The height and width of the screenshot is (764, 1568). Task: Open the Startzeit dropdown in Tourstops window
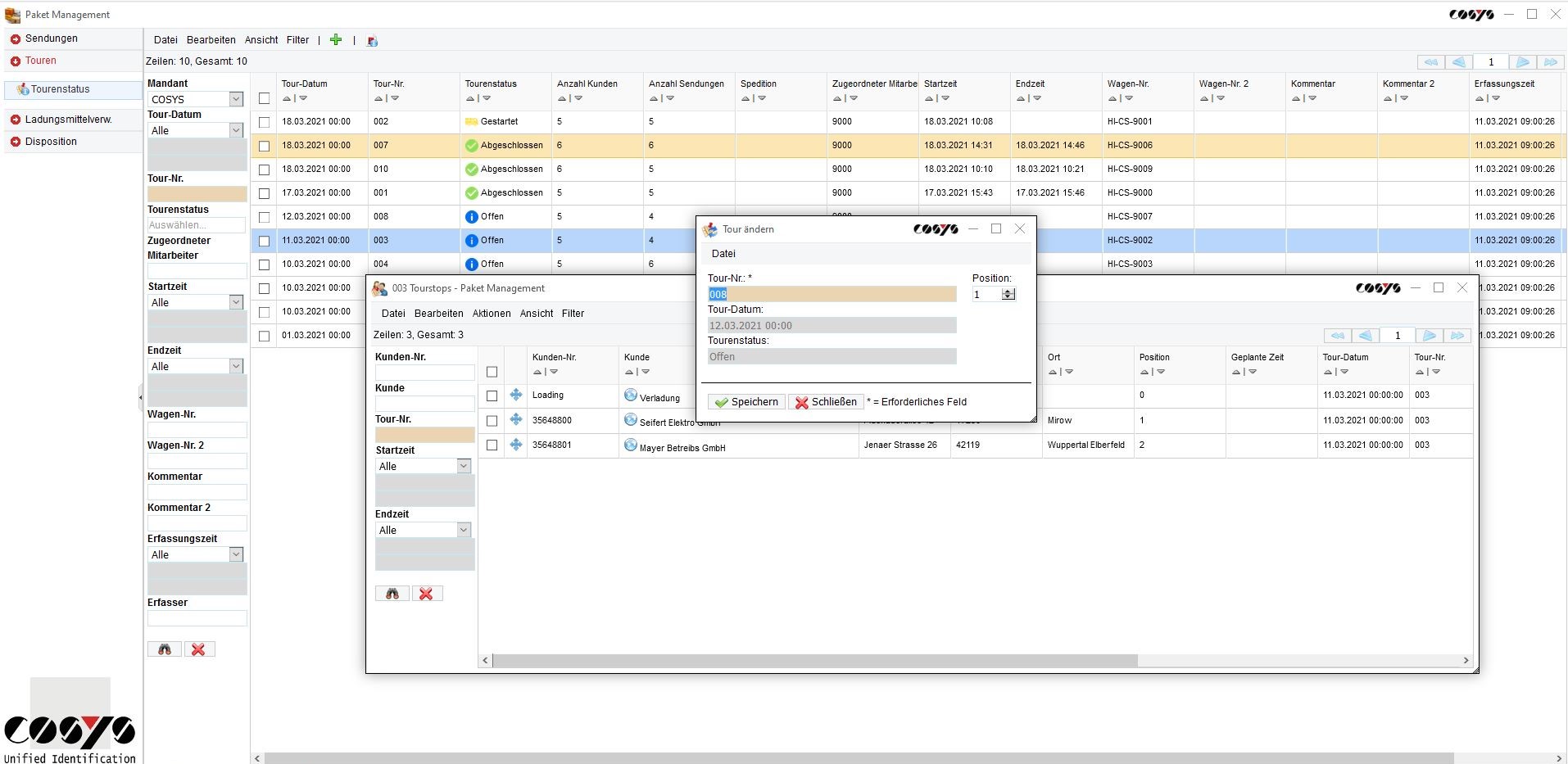pos(464,466)
